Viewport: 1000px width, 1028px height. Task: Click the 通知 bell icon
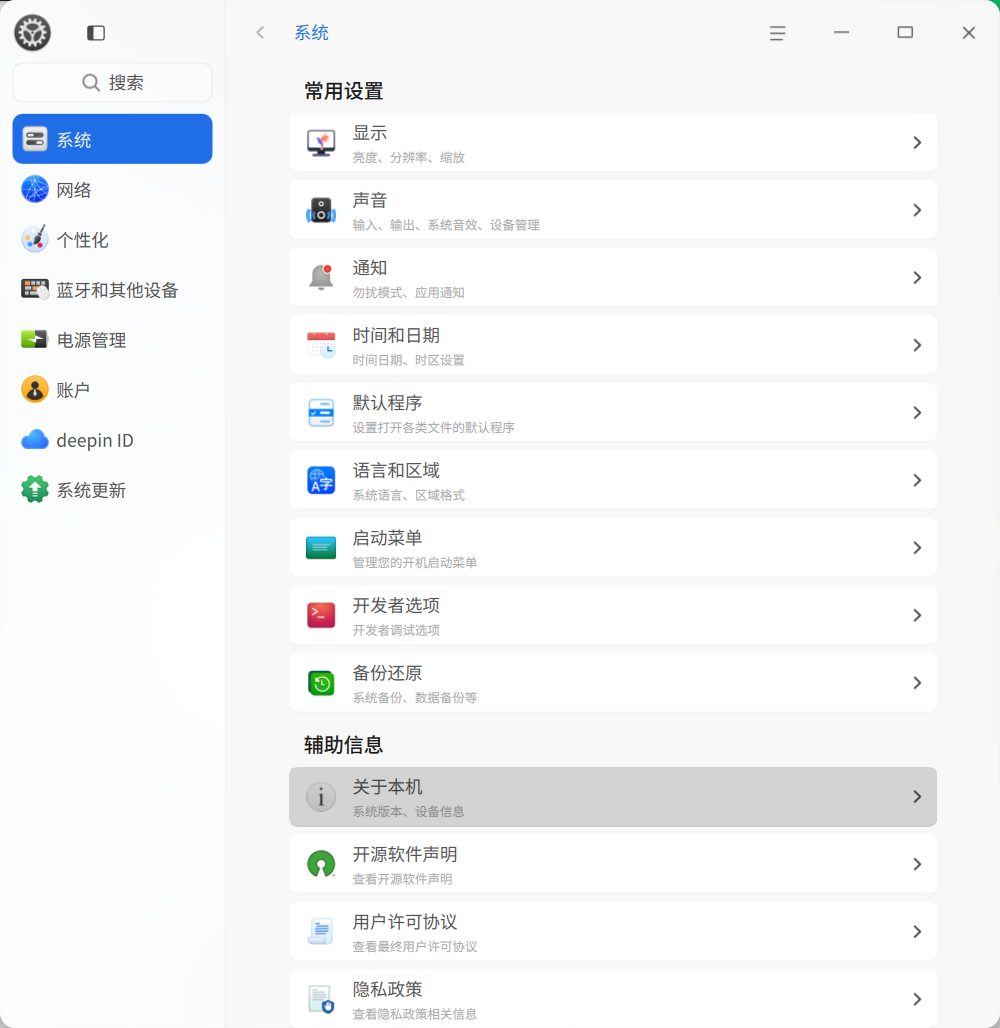tap(321, 277)
